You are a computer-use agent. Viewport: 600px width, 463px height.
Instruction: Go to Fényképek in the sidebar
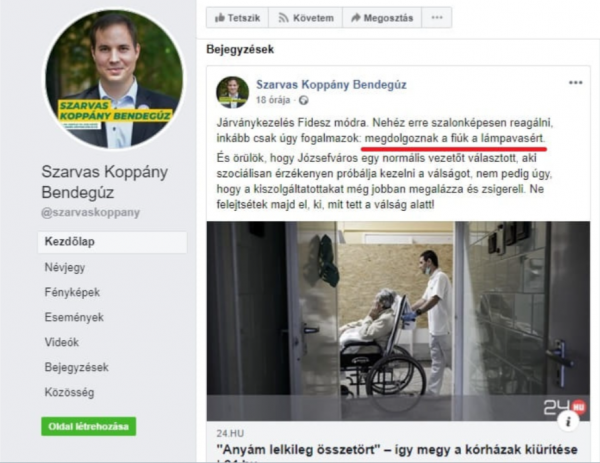point(72,292)
